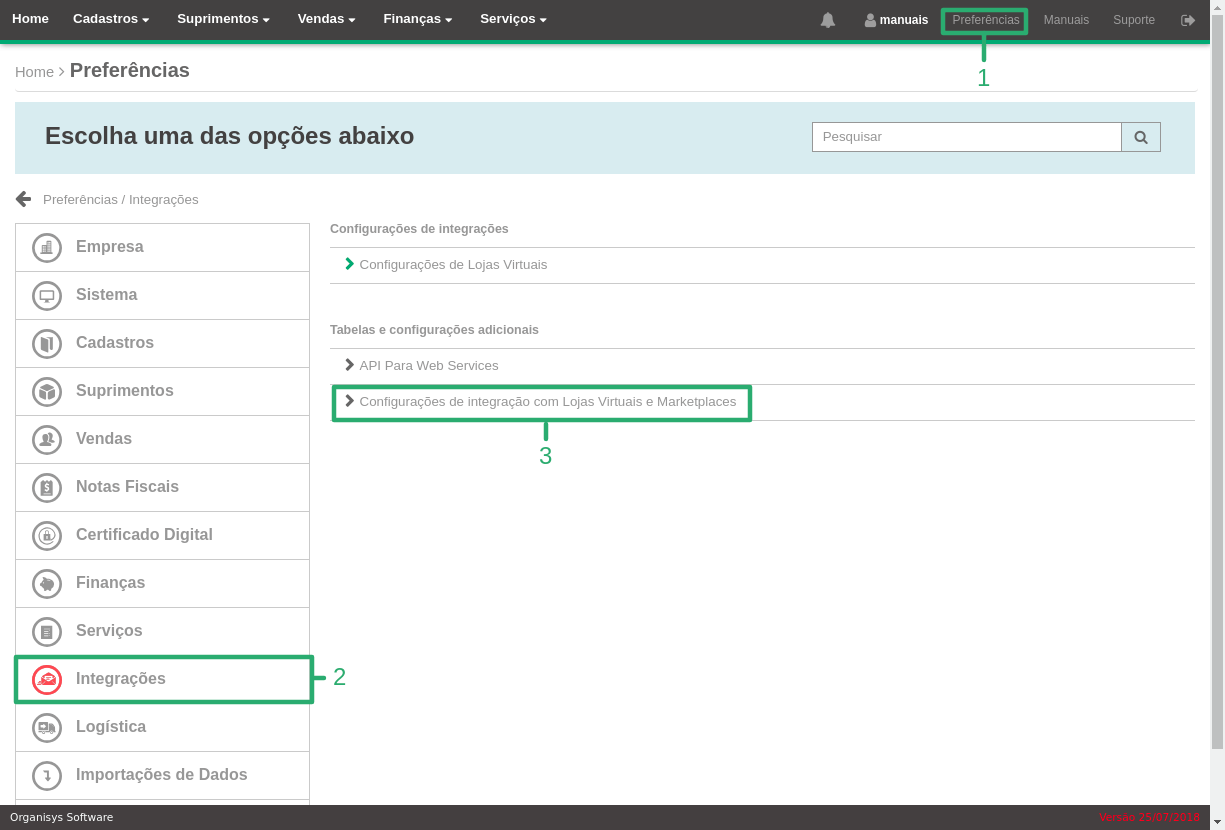Select the Finanças piggy bank icon

pyautogui.click(x=47, y=583)
